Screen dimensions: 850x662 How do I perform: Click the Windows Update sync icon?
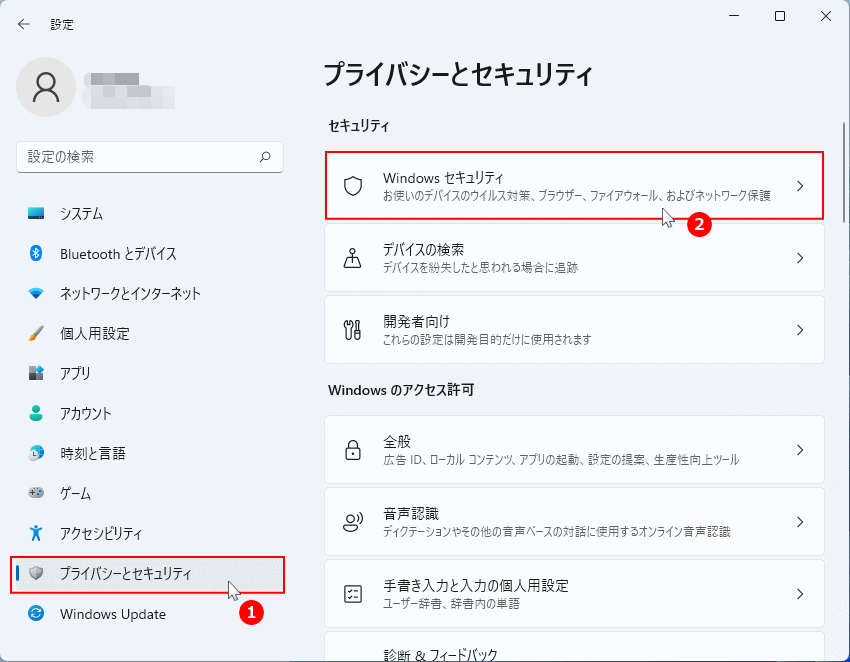coord(36,613)
